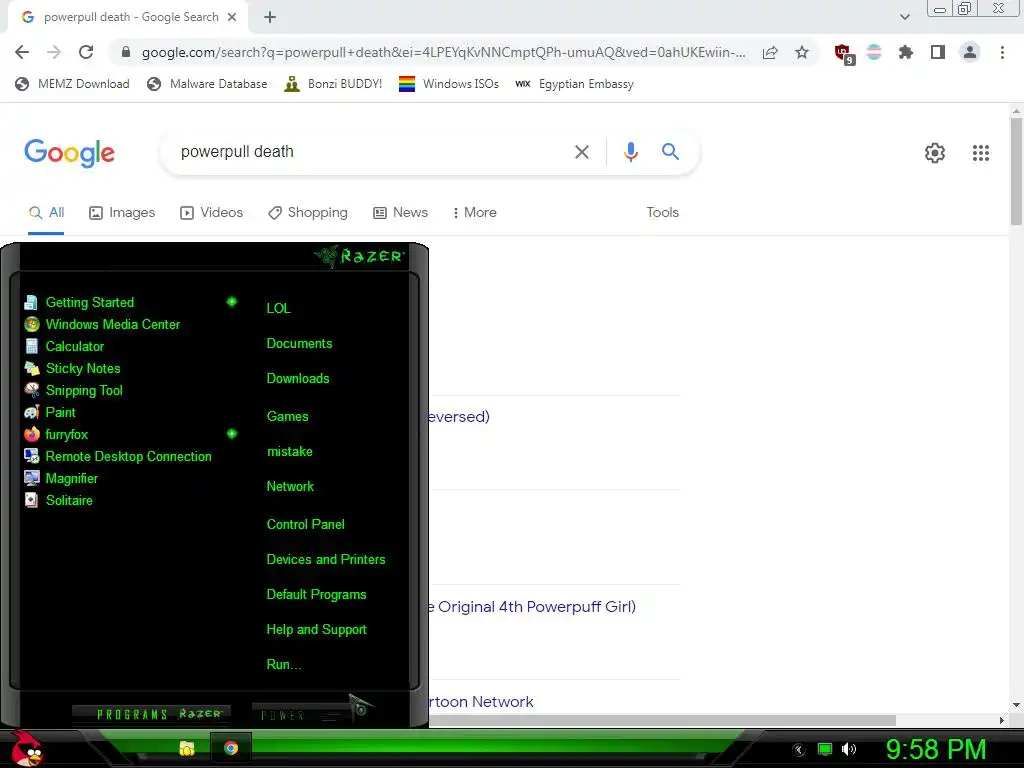
Task: Expand the tab search chevron
Action: coord(904,17)
